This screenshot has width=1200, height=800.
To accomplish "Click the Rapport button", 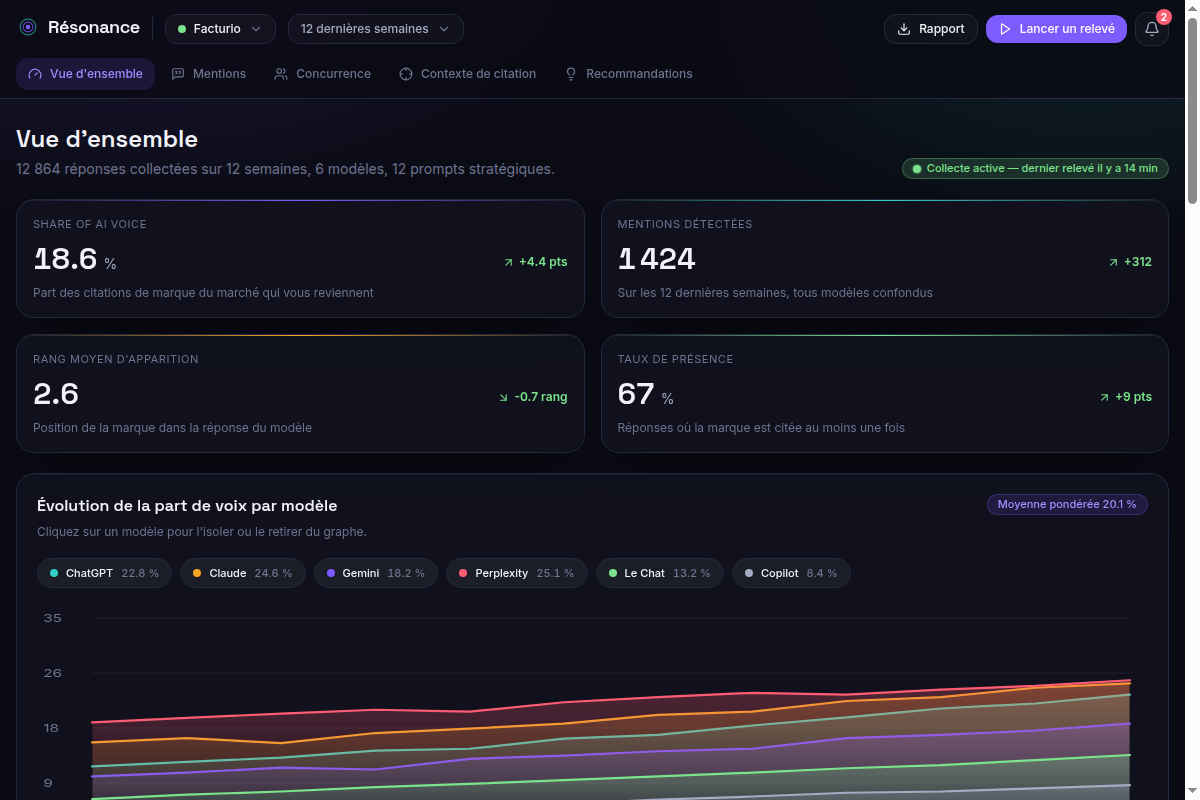I will pos(931,29).
